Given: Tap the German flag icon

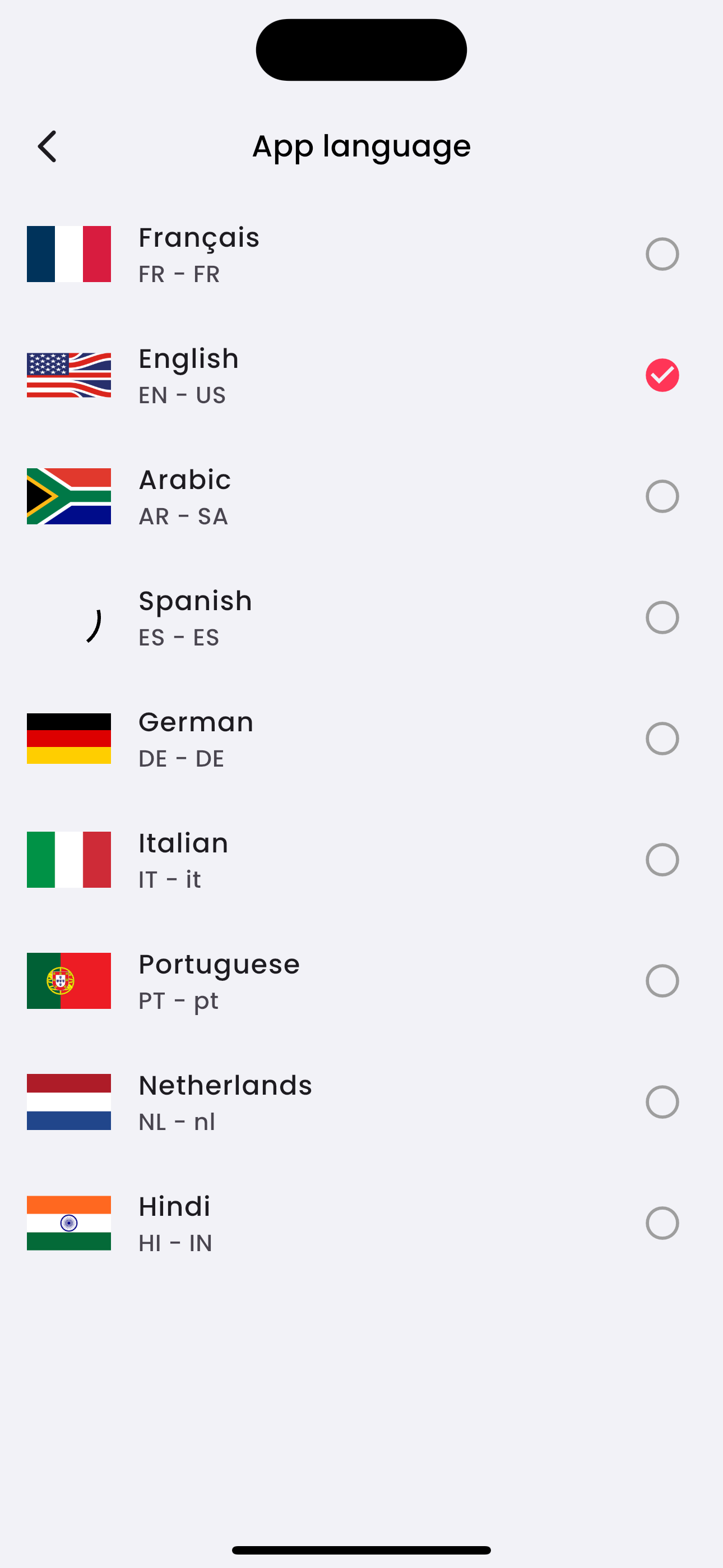Looking at the screenshot, I should click(x=69, y=739).
